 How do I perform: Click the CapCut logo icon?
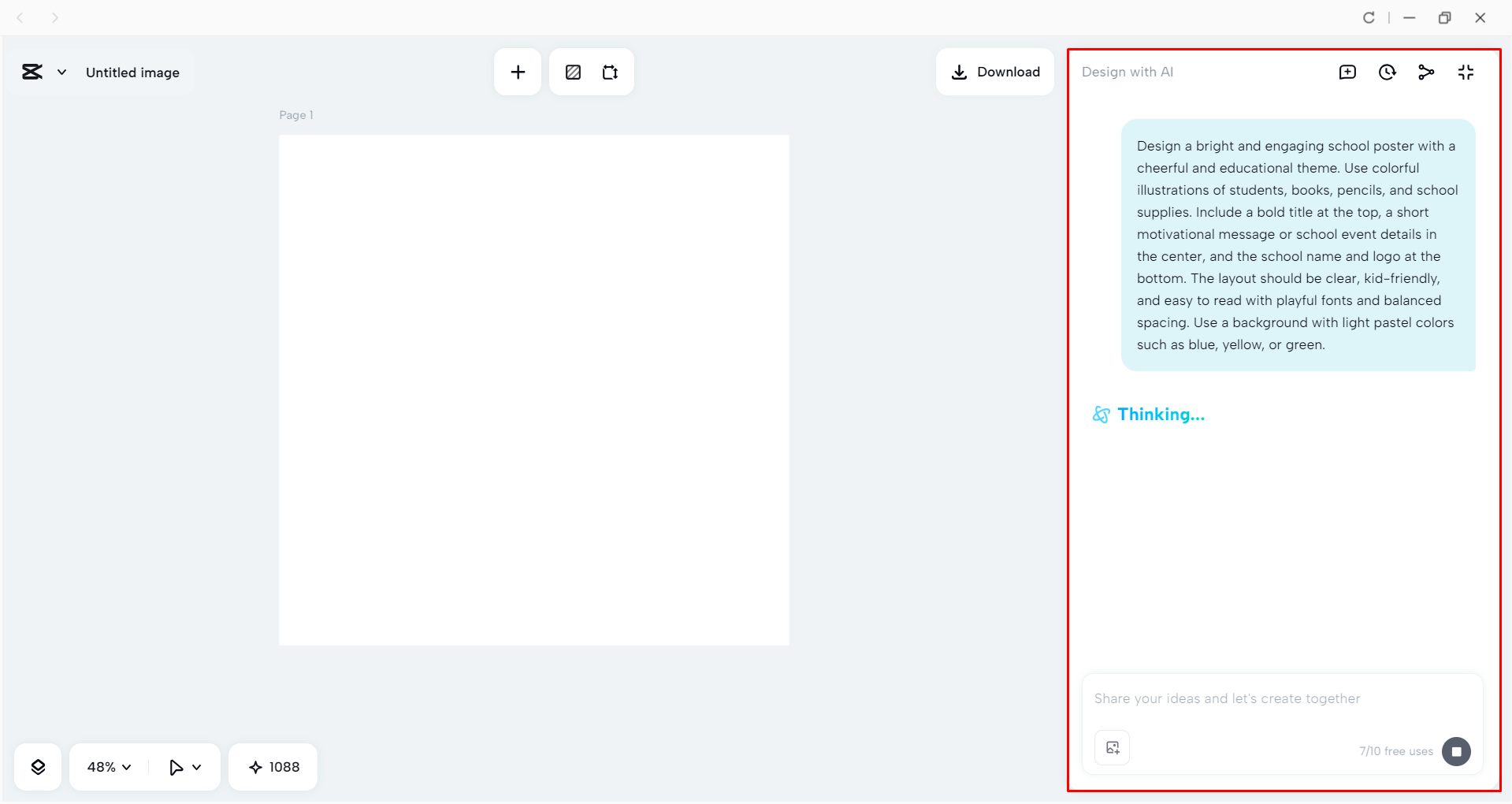tap(32, 73)
